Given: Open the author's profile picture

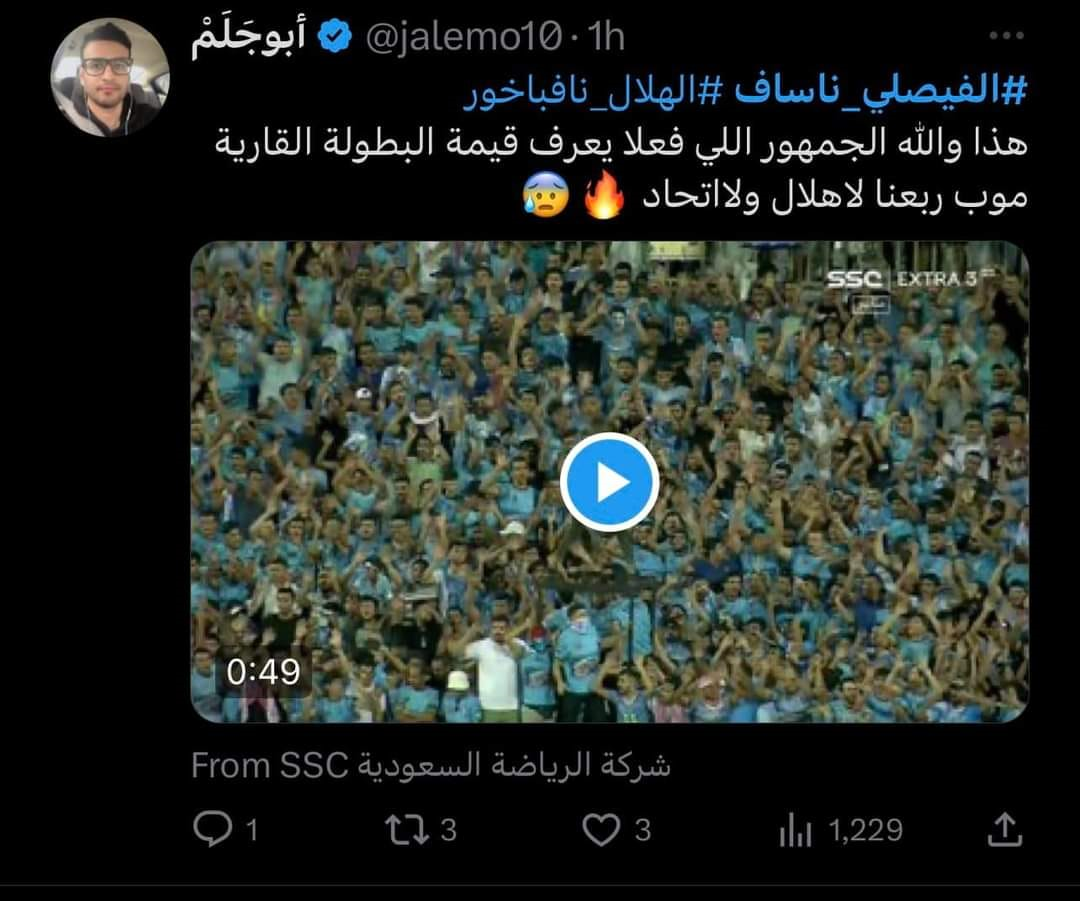Looking at the screenshot, I should coord(110,77).
